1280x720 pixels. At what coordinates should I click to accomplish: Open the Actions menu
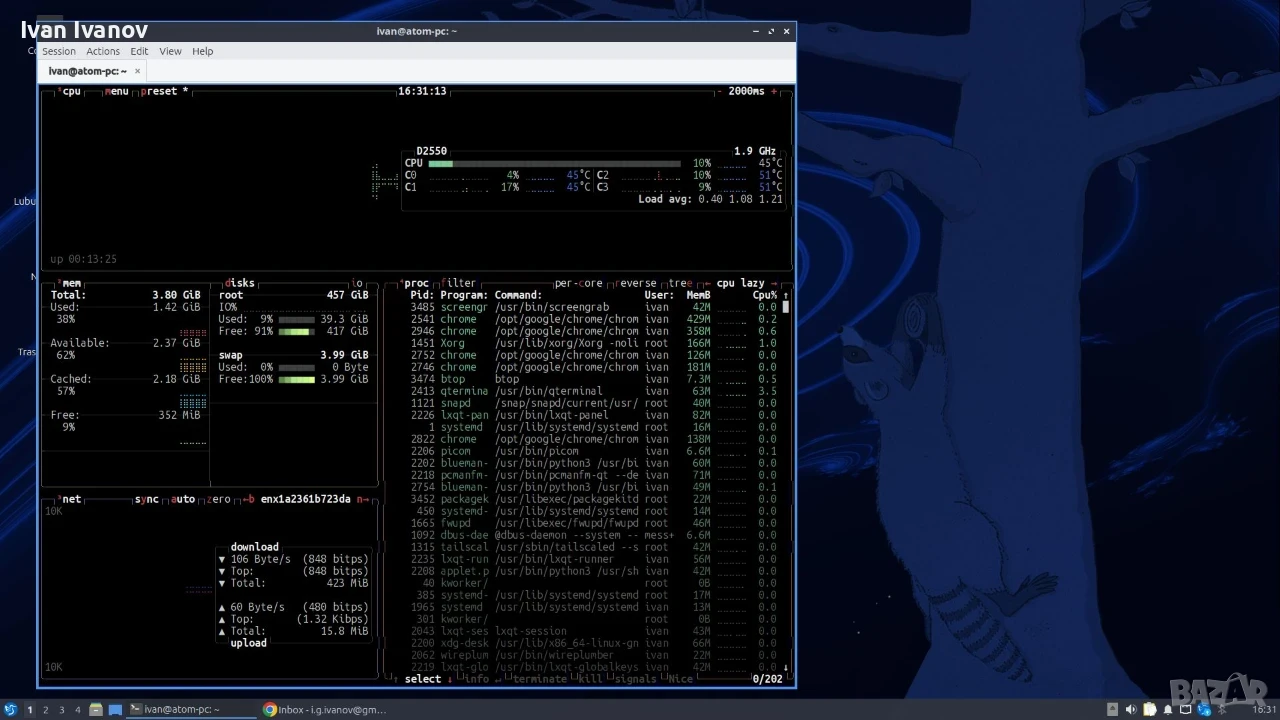(103, 51)
